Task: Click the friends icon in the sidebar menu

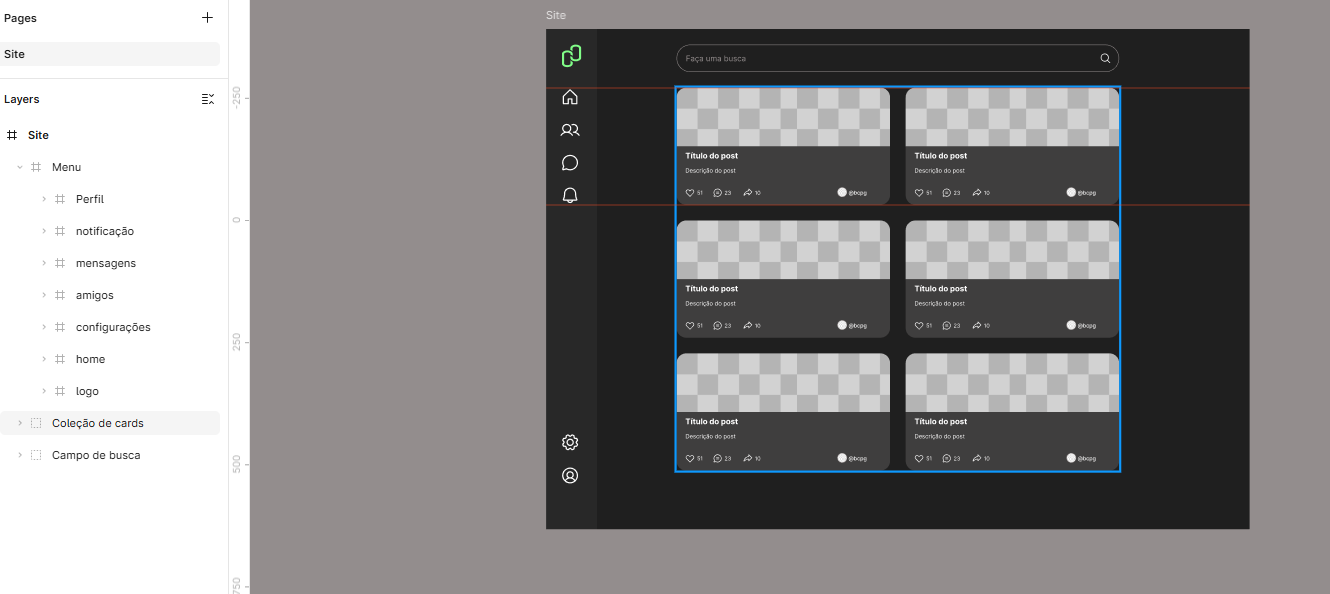Action: coord(570,130)
